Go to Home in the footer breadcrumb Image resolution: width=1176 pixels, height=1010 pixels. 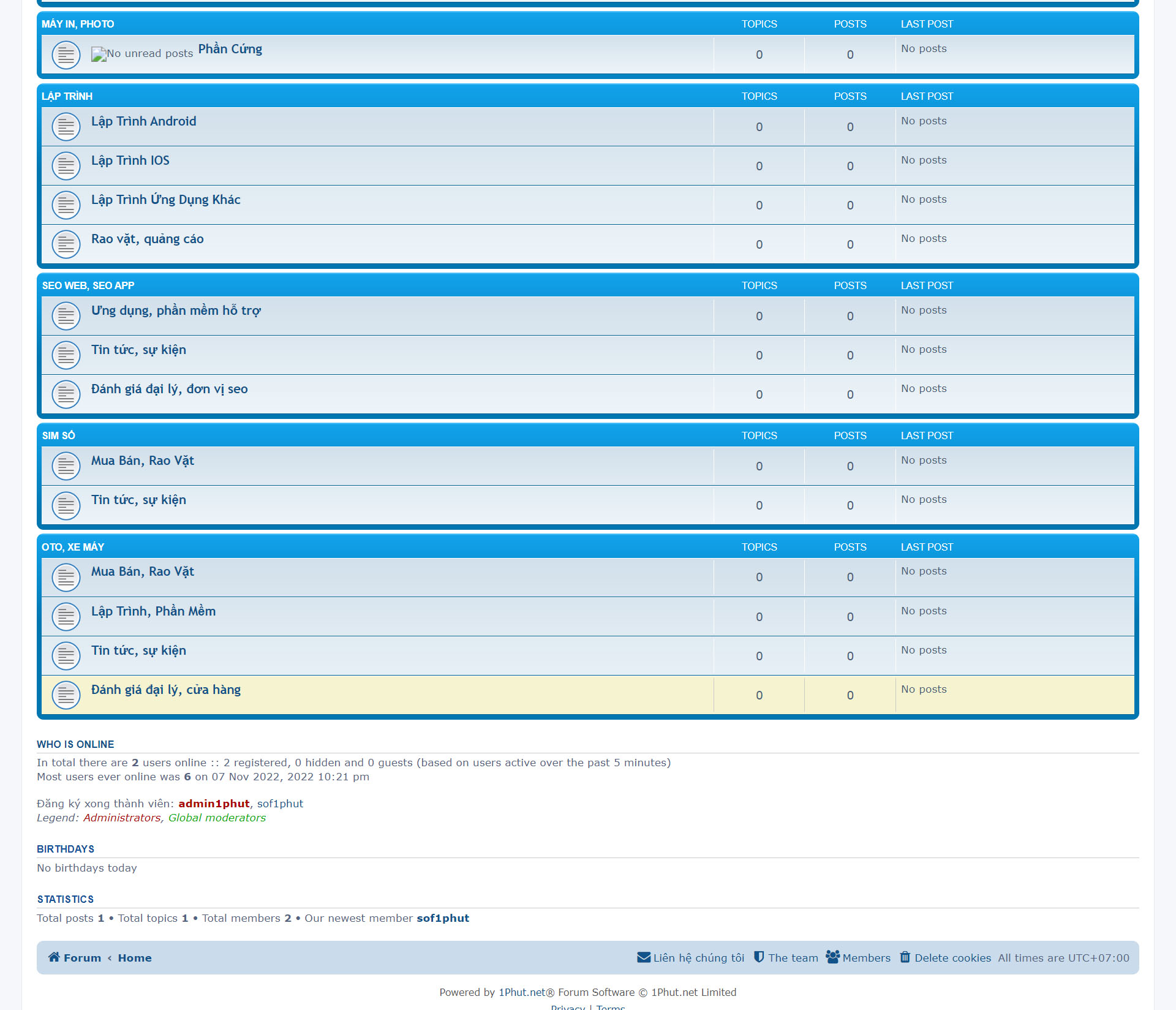pos(134,958)
